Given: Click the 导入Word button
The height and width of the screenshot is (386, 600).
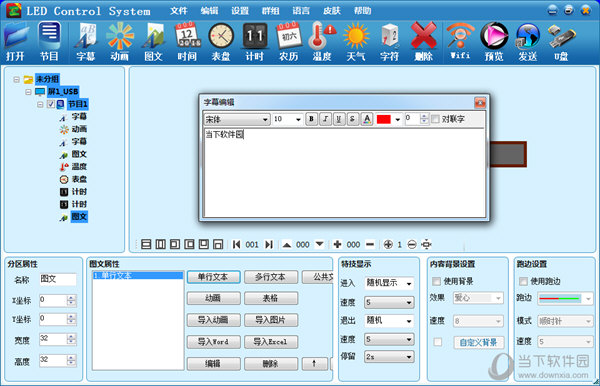Looking at the screenshot, I should pos(214,342).
